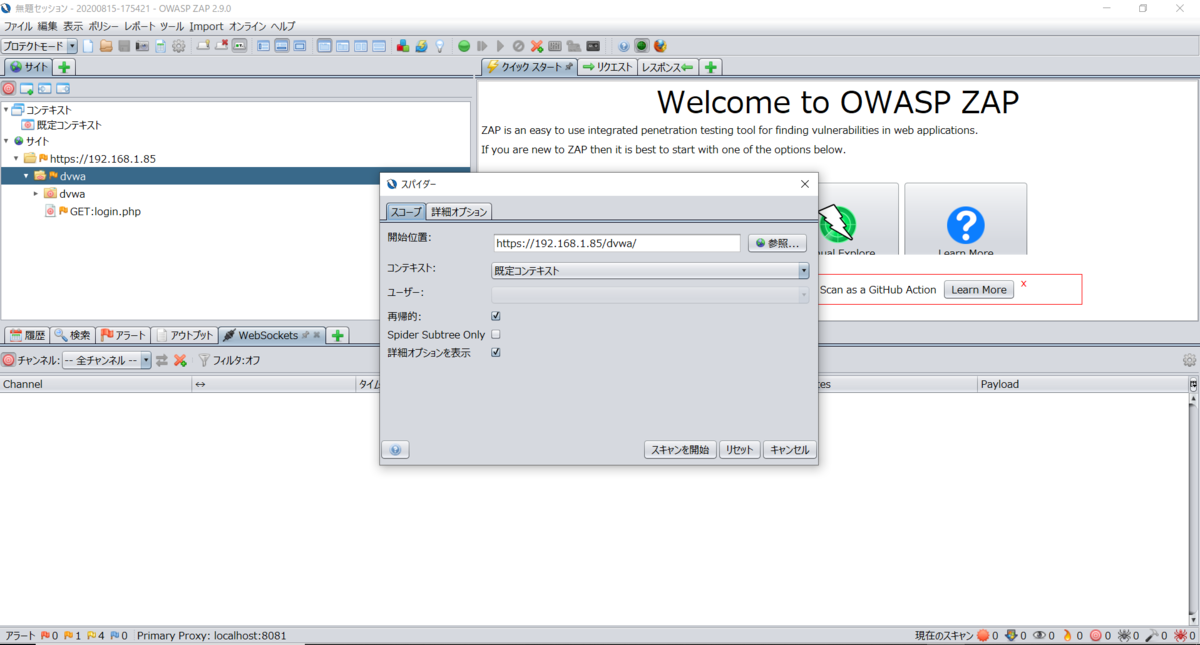Click the eye passive scan status icon
The width and height of the screenshot is (1200, 645).
coord(1039,635)
